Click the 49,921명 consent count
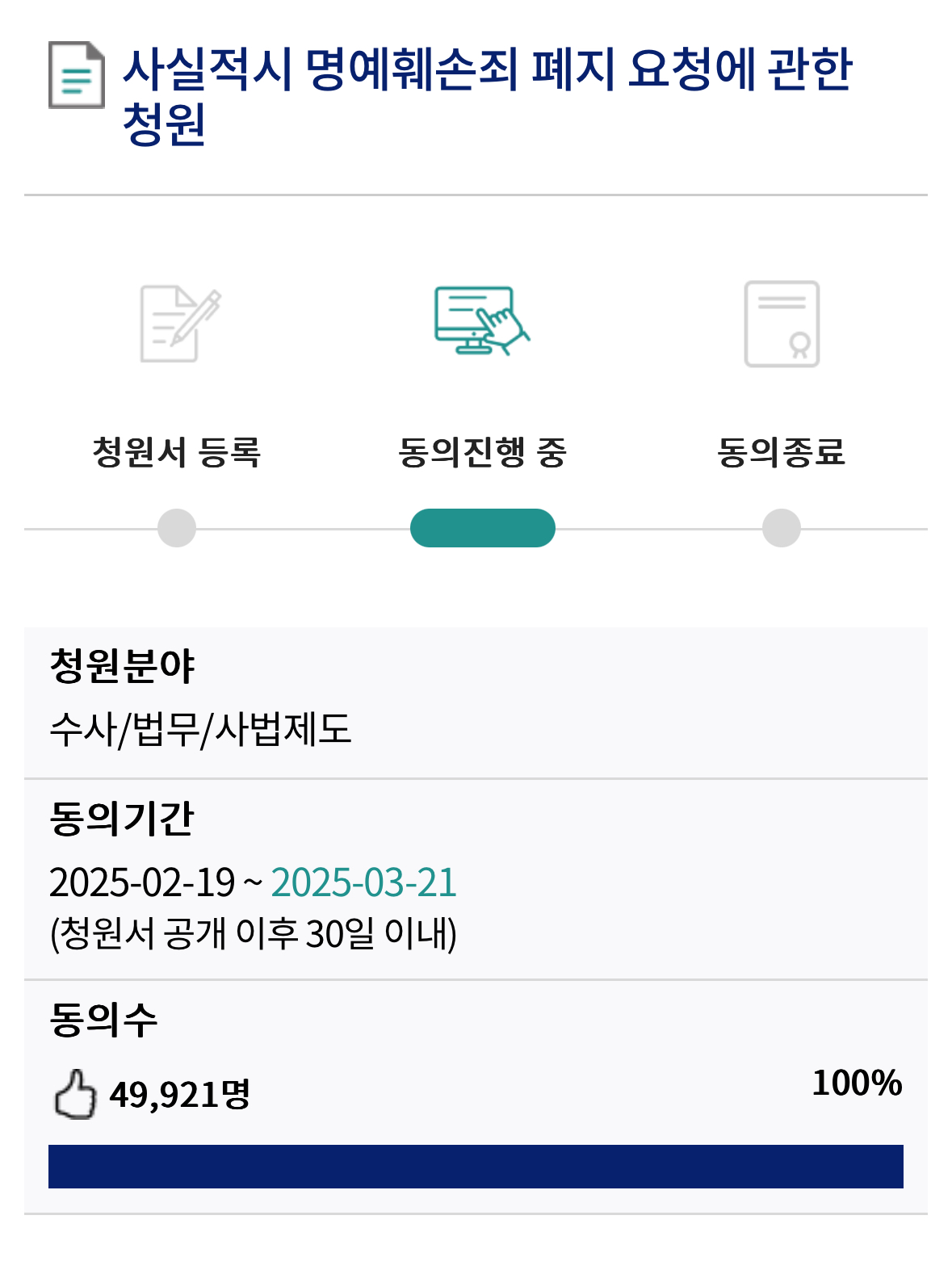 tap(180, 1095)
